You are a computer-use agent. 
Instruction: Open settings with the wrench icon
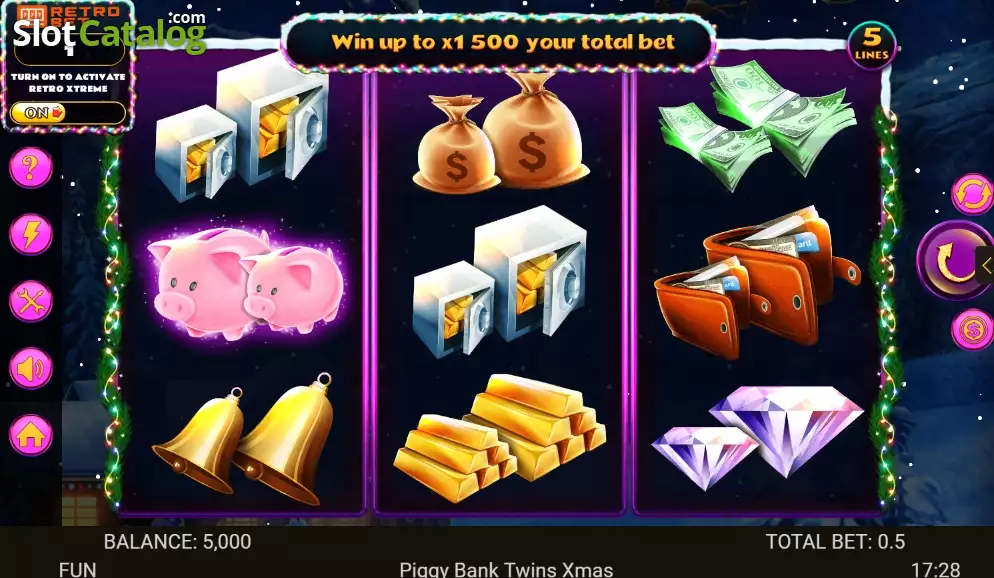(30, 301)
